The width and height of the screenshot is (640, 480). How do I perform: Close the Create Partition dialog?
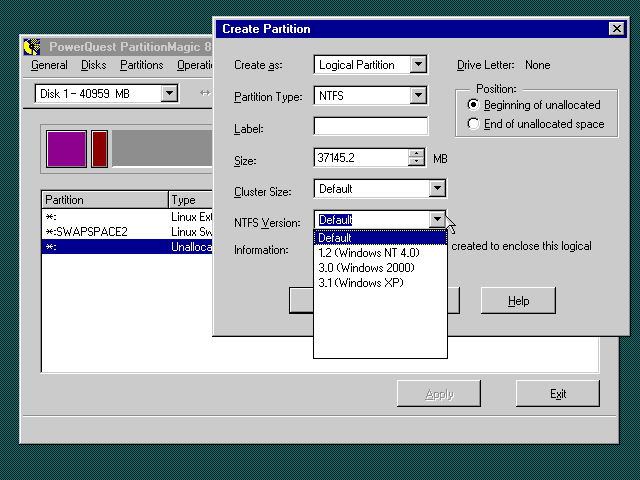(x=617, y=29)
